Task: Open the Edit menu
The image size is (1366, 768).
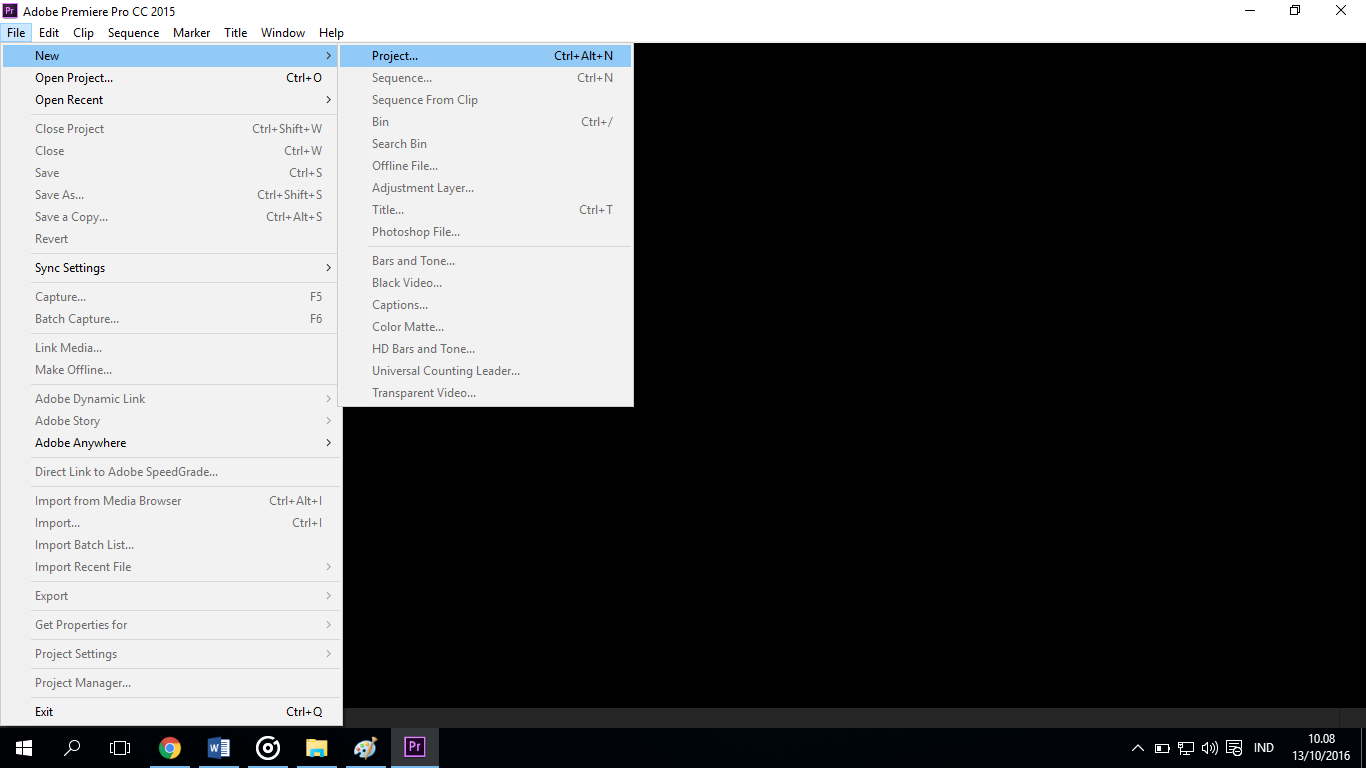Action: tap(49, 33)
